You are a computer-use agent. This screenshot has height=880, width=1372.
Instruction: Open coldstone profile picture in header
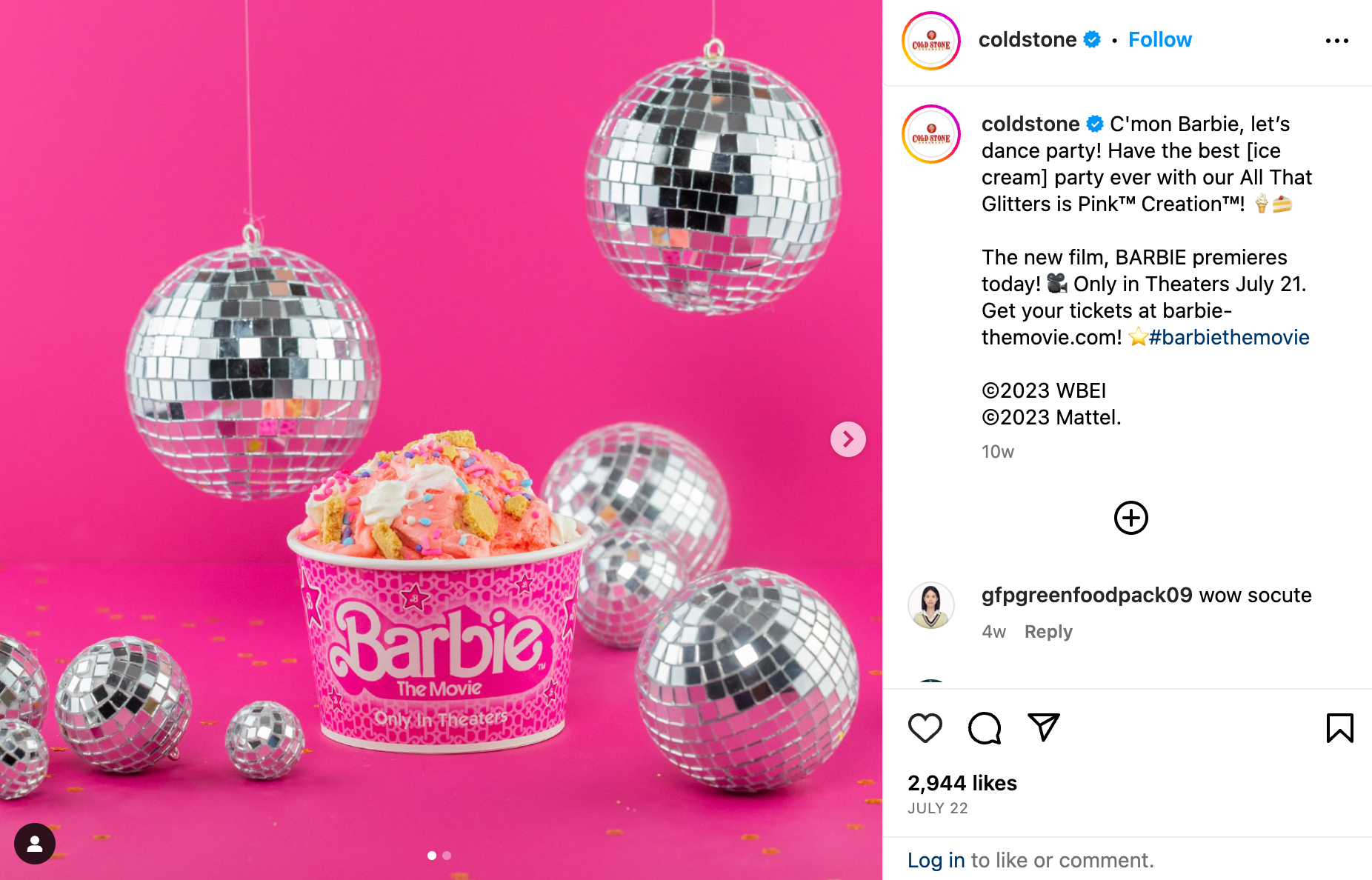click(931, 41)
